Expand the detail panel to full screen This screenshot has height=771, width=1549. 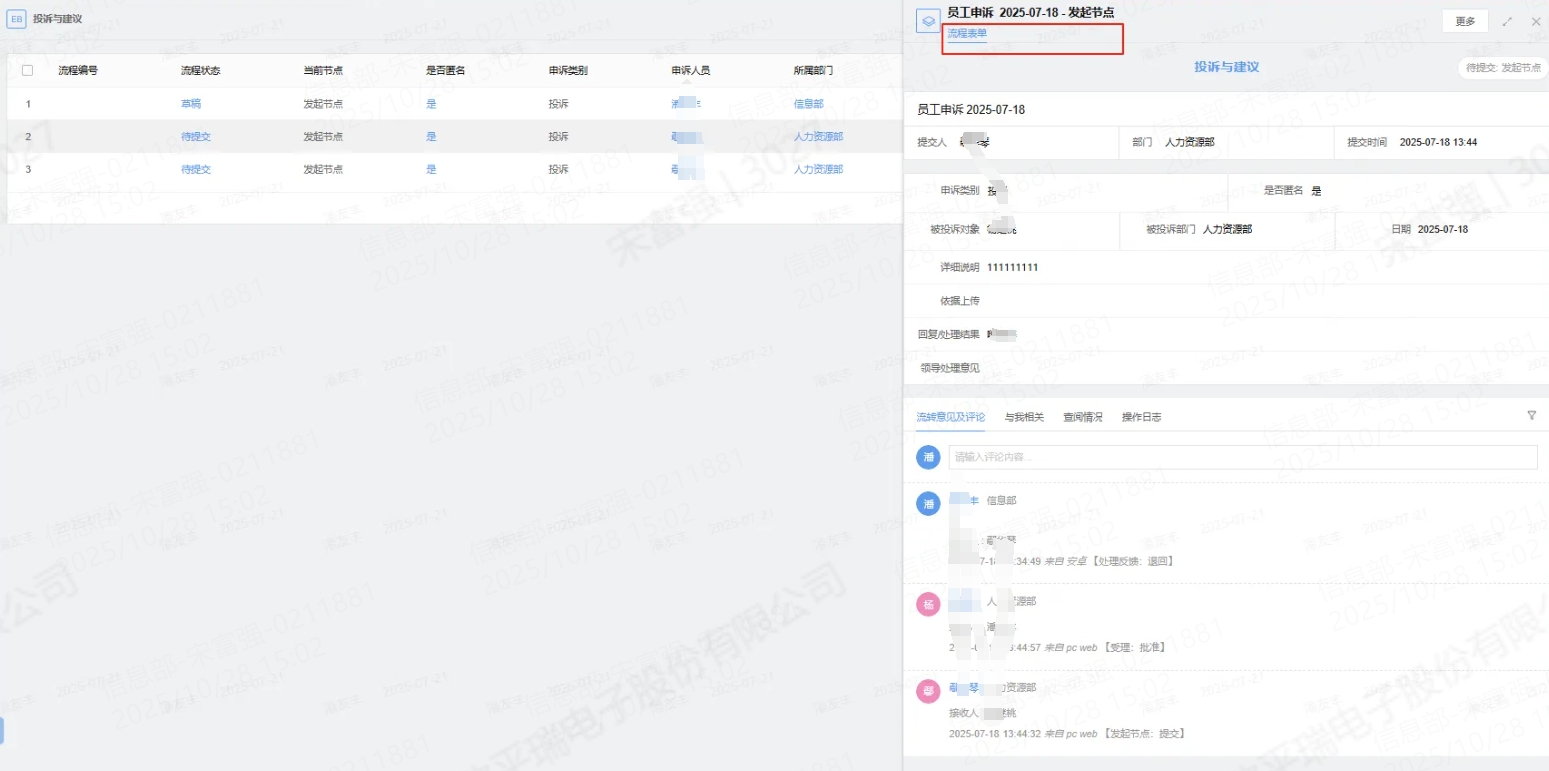pyautogui.click(x=1507, y=21)
